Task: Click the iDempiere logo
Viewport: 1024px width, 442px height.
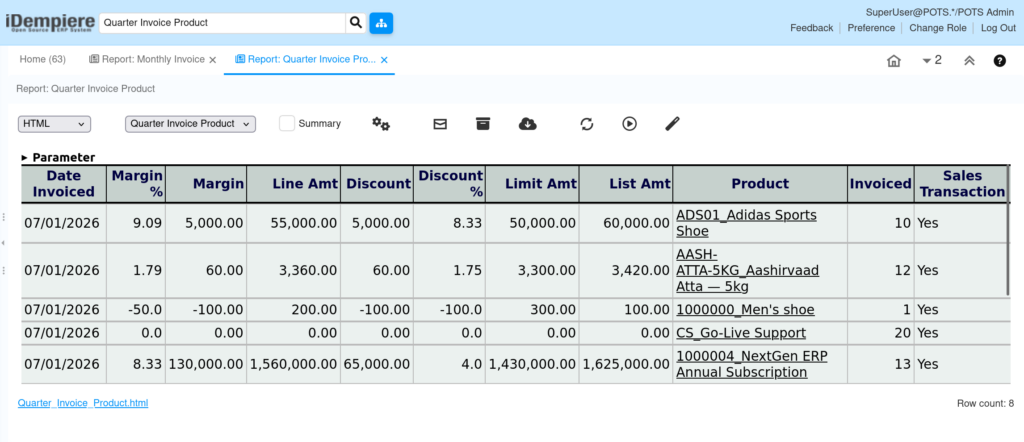Action: [50, 24]
